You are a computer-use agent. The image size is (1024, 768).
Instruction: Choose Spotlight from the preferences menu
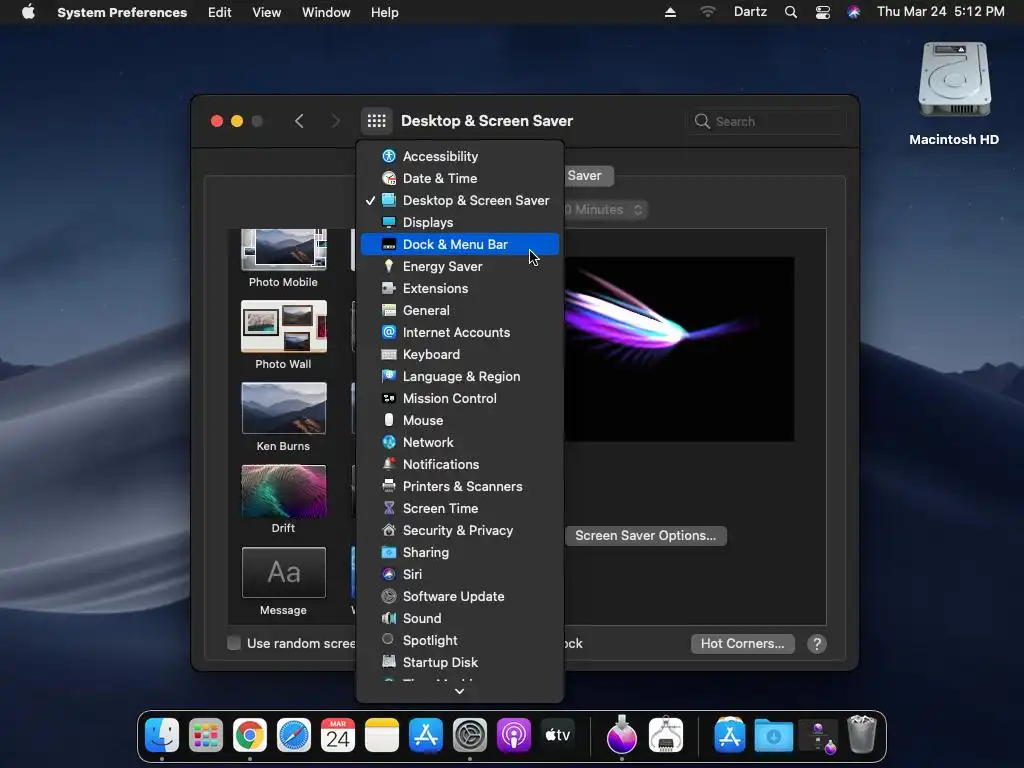click(460, 640)
